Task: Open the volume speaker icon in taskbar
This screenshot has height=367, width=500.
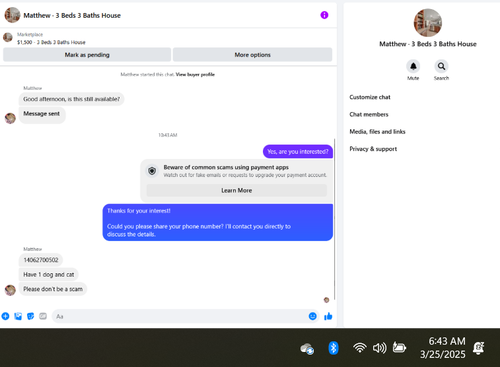Action: (x=379, y=348)
